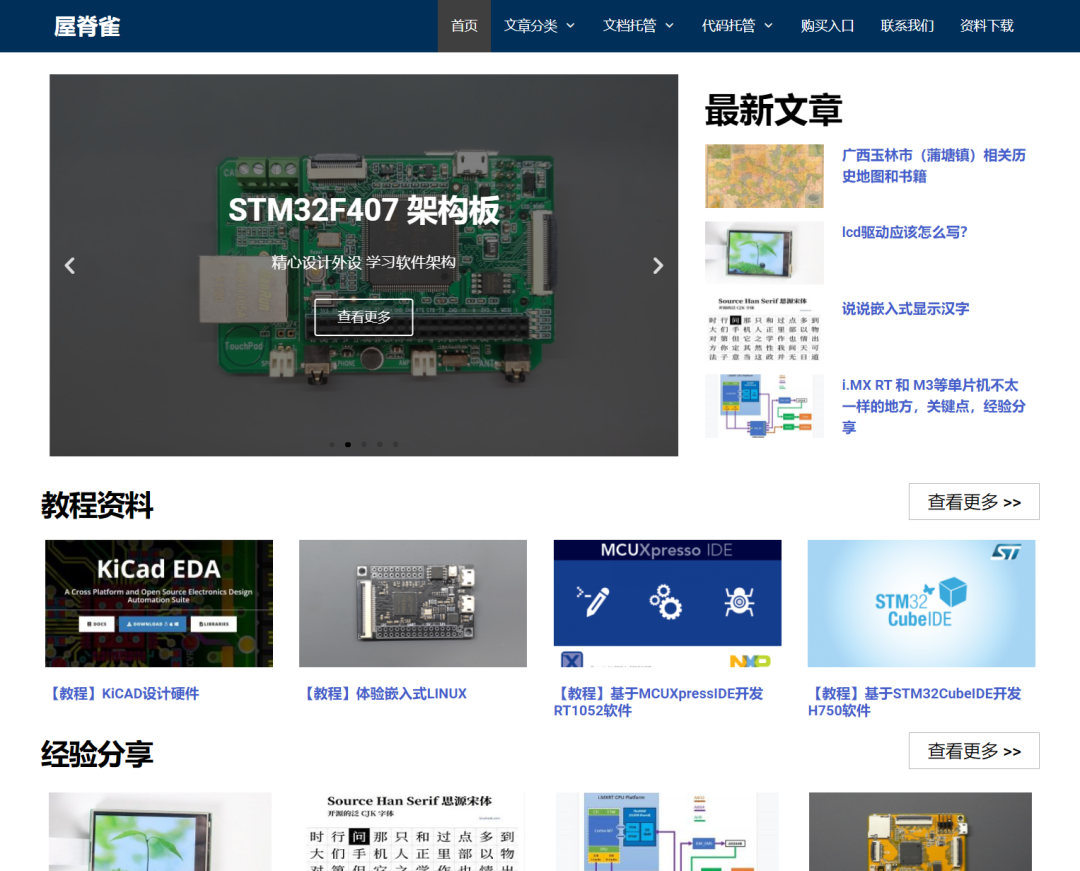The image size is (1080, 871).
Task: Click the slide title STM32F407 架构板
Action: [x=364, y=210]
